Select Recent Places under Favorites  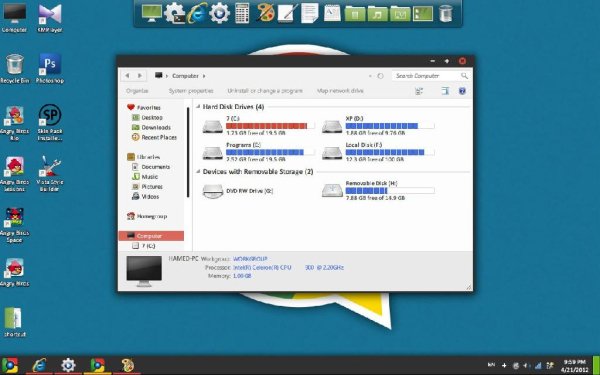(x=154, y=137)
